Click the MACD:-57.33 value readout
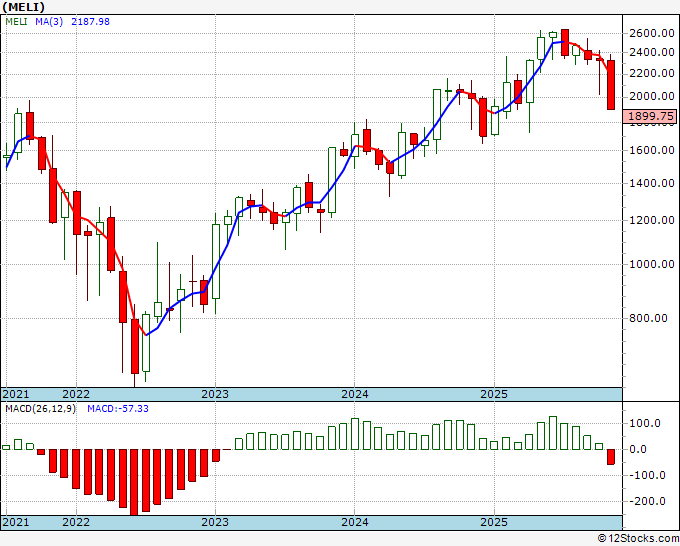The image size is (680, 546). (x=118, y=409)
